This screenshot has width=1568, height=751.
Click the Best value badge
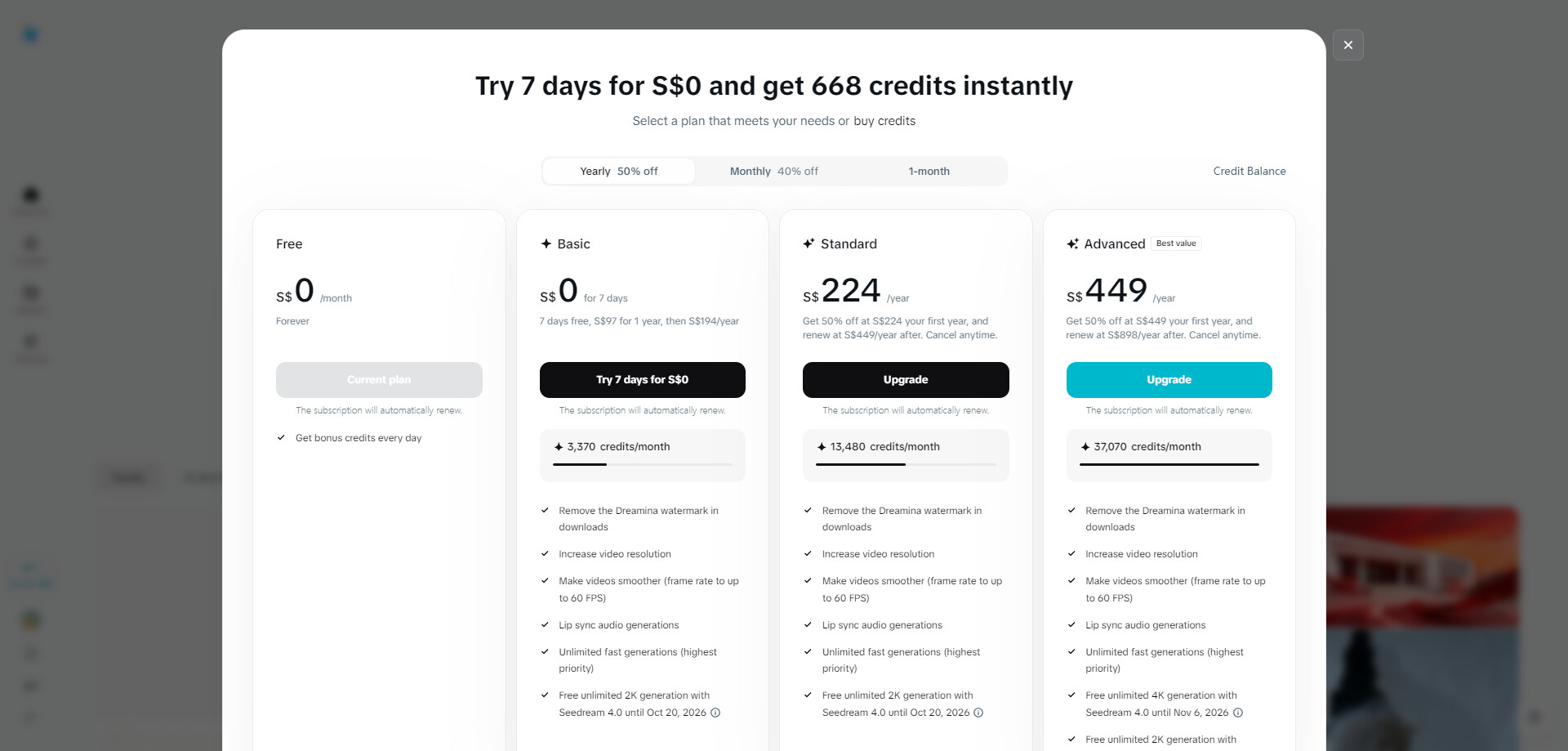1176,244
